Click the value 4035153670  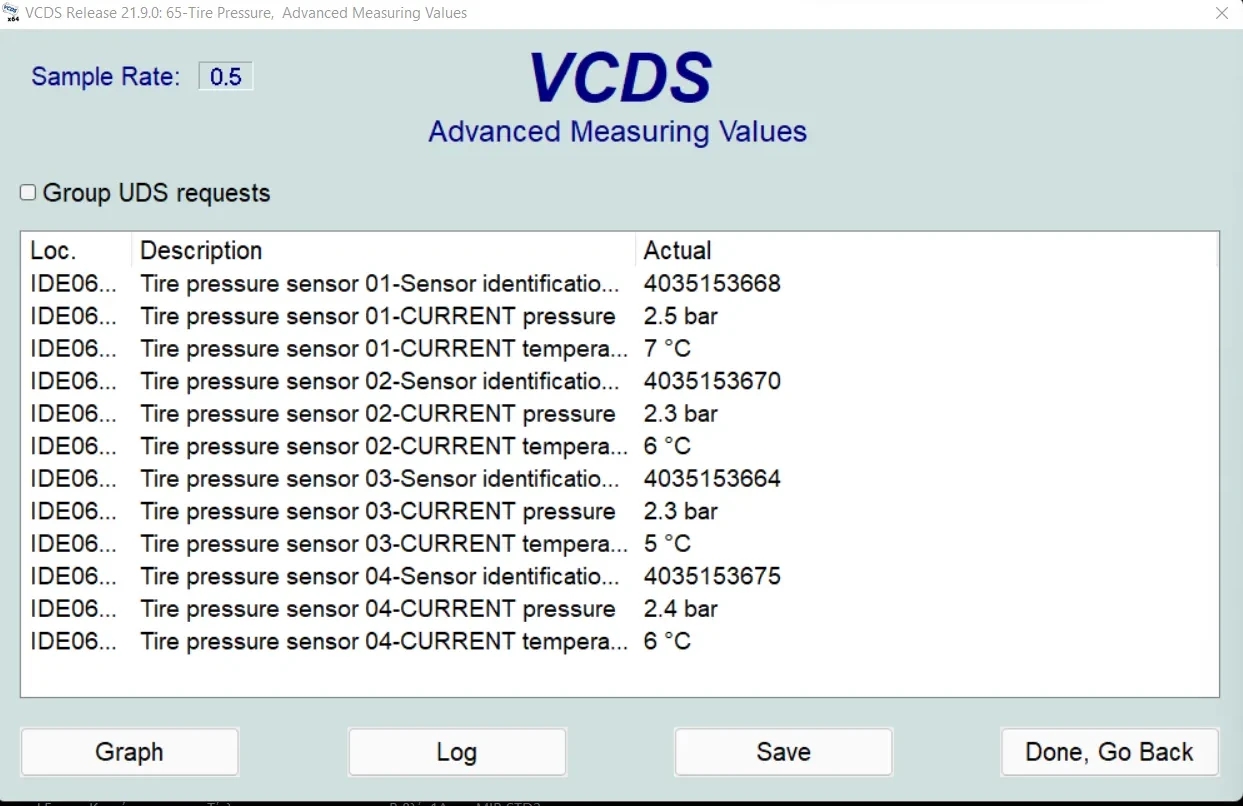pyautogui.click(x=712, y=381)
